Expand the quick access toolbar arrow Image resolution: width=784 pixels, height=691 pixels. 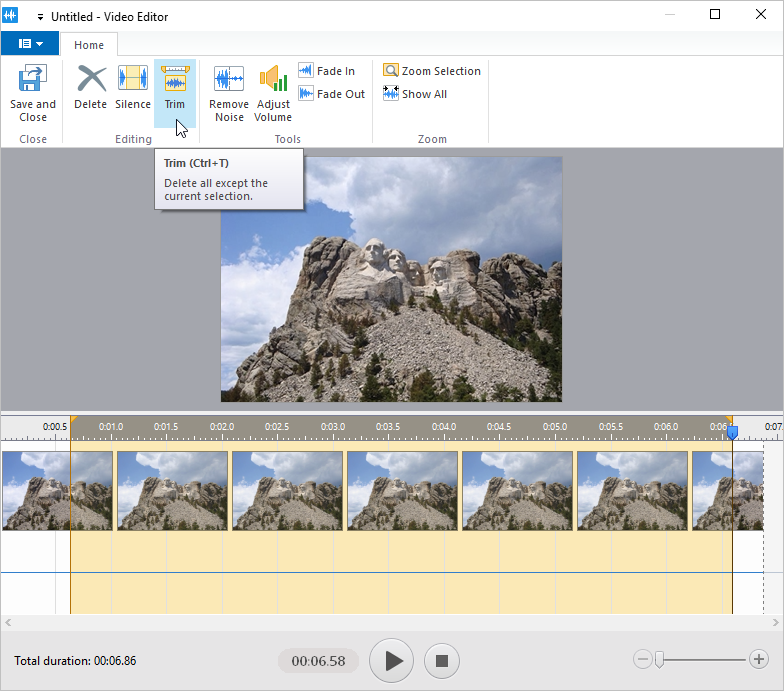(x=40, y=16)
